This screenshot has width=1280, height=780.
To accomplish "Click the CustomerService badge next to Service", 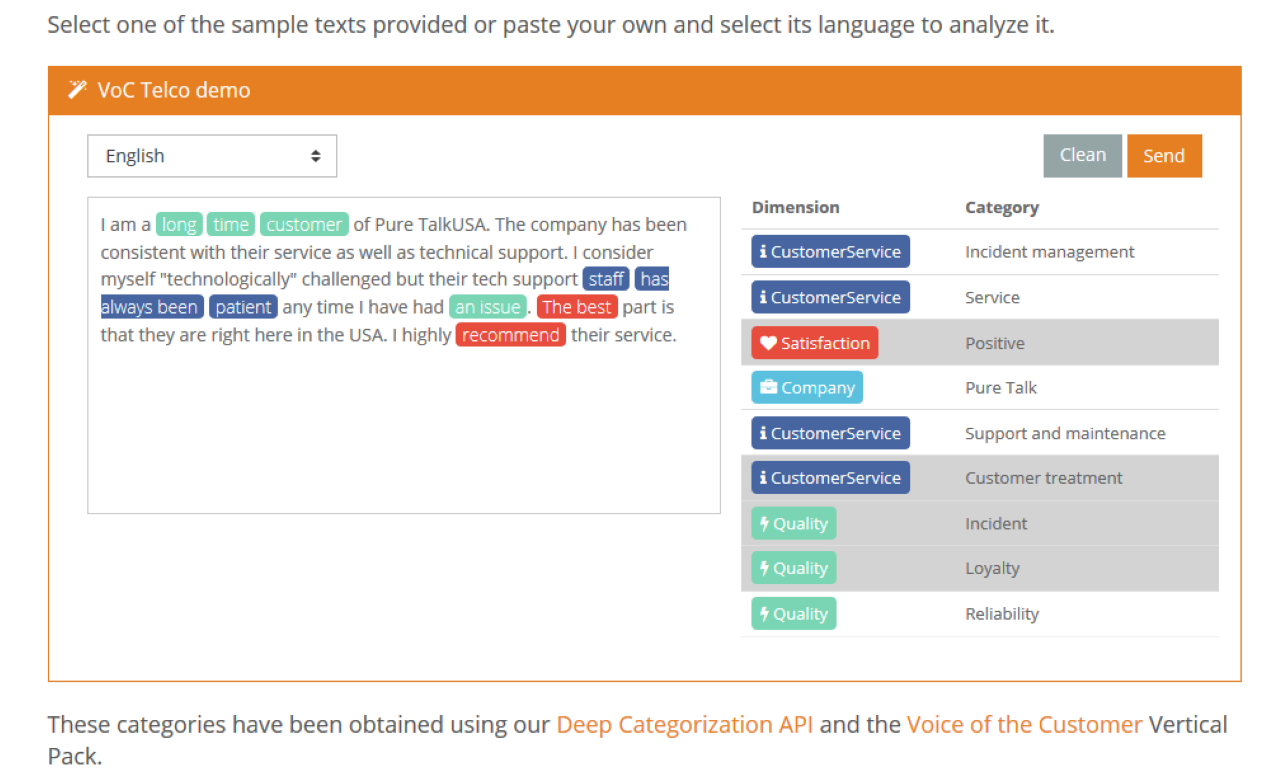I will (x=830, y=297).
